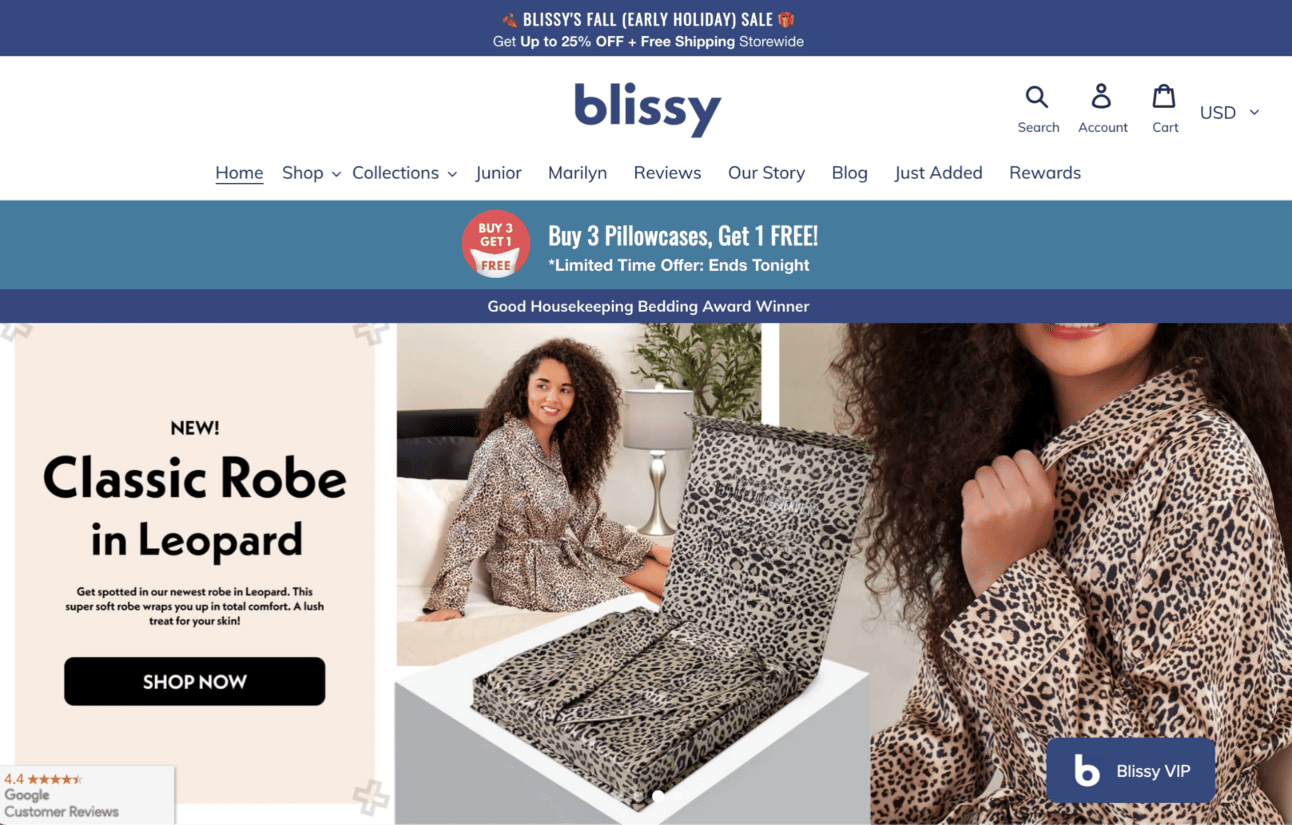This screenshot has width=1292, height=825.
Task: Open the Google Customer Reviews badge
Action: 87,795
